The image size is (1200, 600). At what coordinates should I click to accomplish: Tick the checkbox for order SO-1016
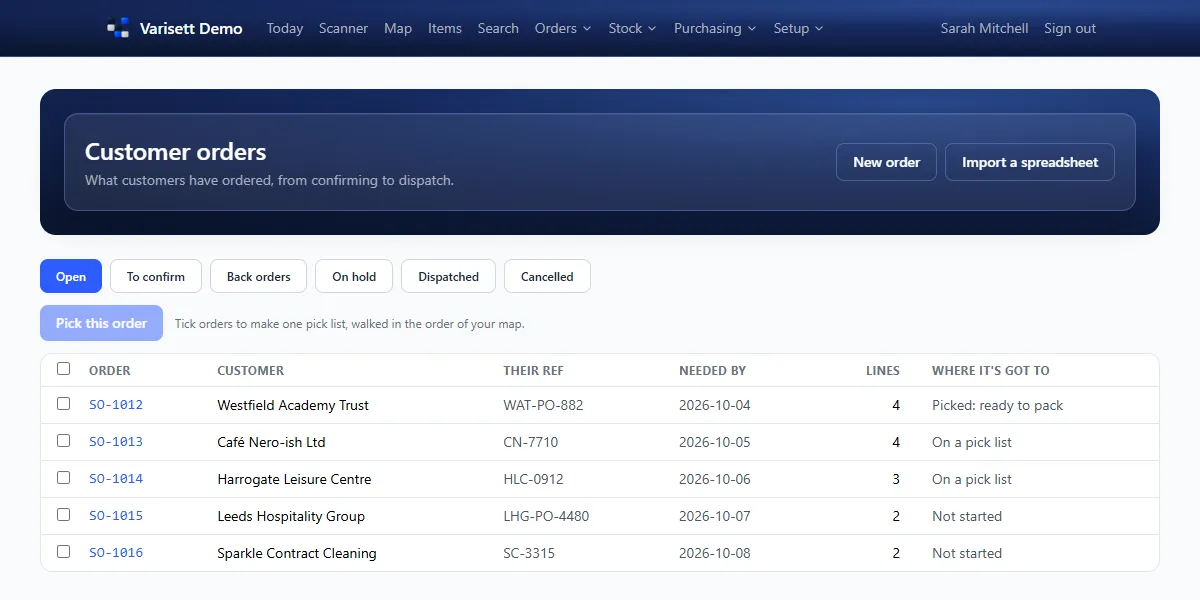click(x=64, y=552)
